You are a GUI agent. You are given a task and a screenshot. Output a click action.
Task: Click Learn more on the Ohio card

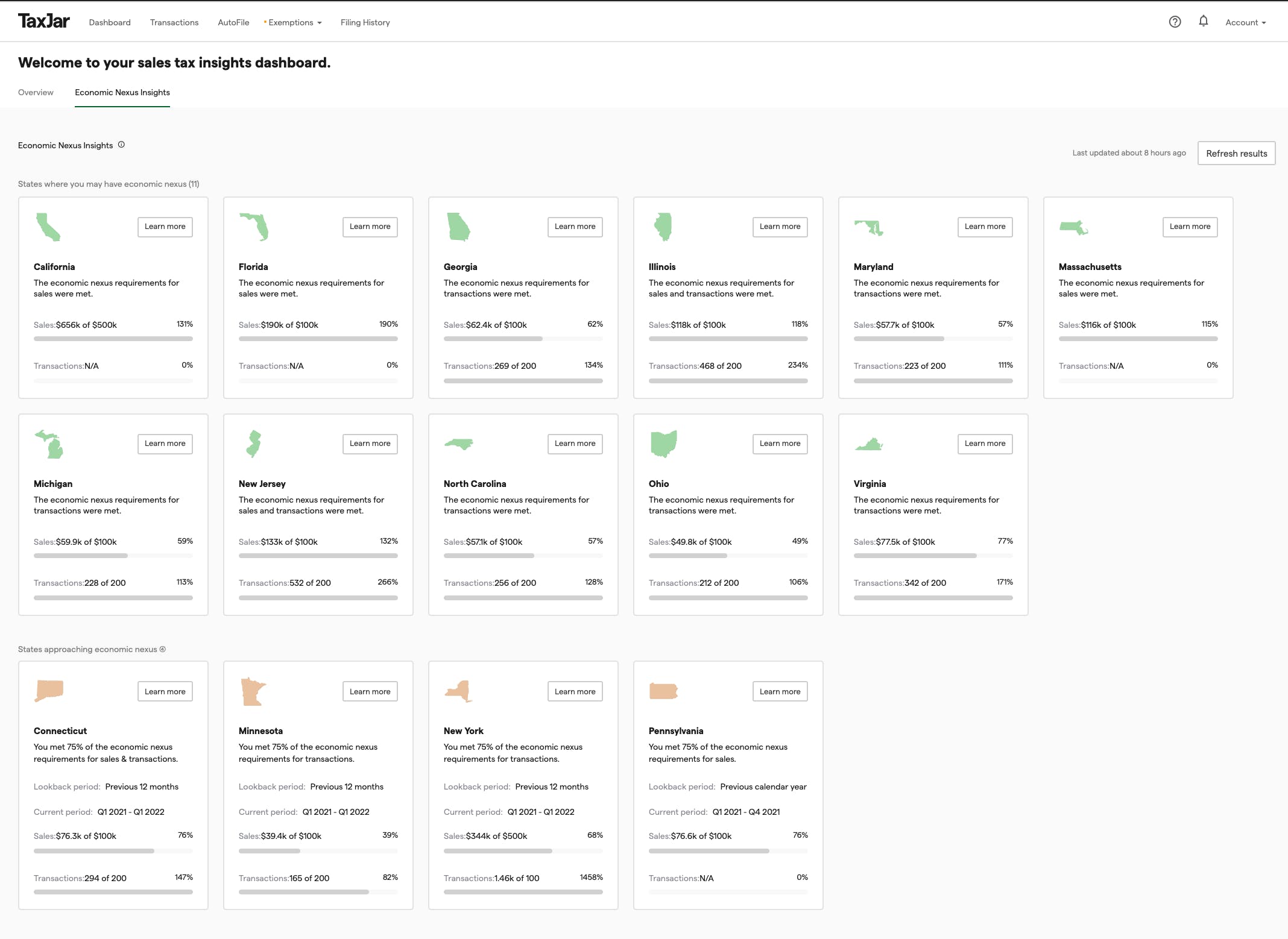tap(780, 444)
